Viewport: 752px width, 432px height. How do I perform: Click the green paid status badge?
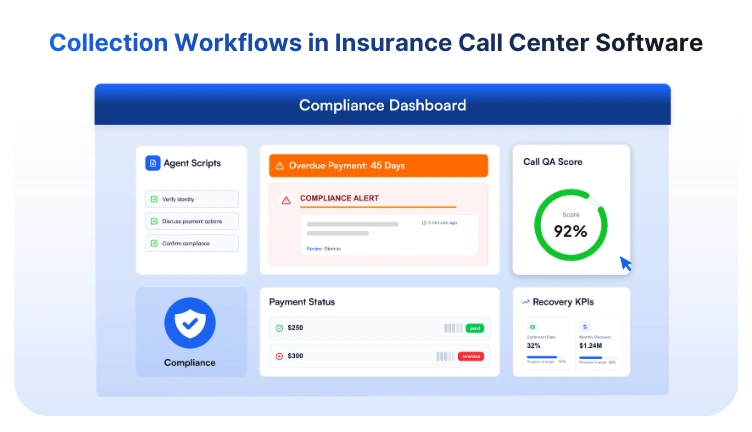coord(475,328)
